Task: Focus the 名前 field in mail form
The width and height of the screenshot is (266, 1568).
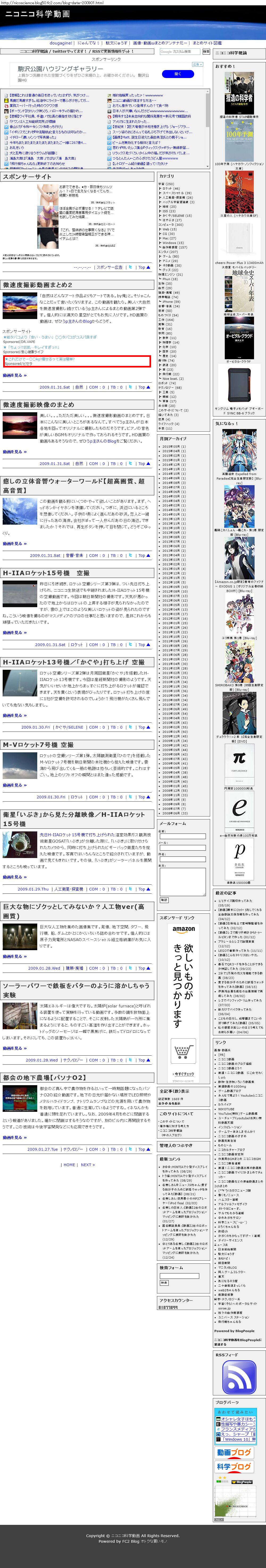Action: tap(182, 836)
